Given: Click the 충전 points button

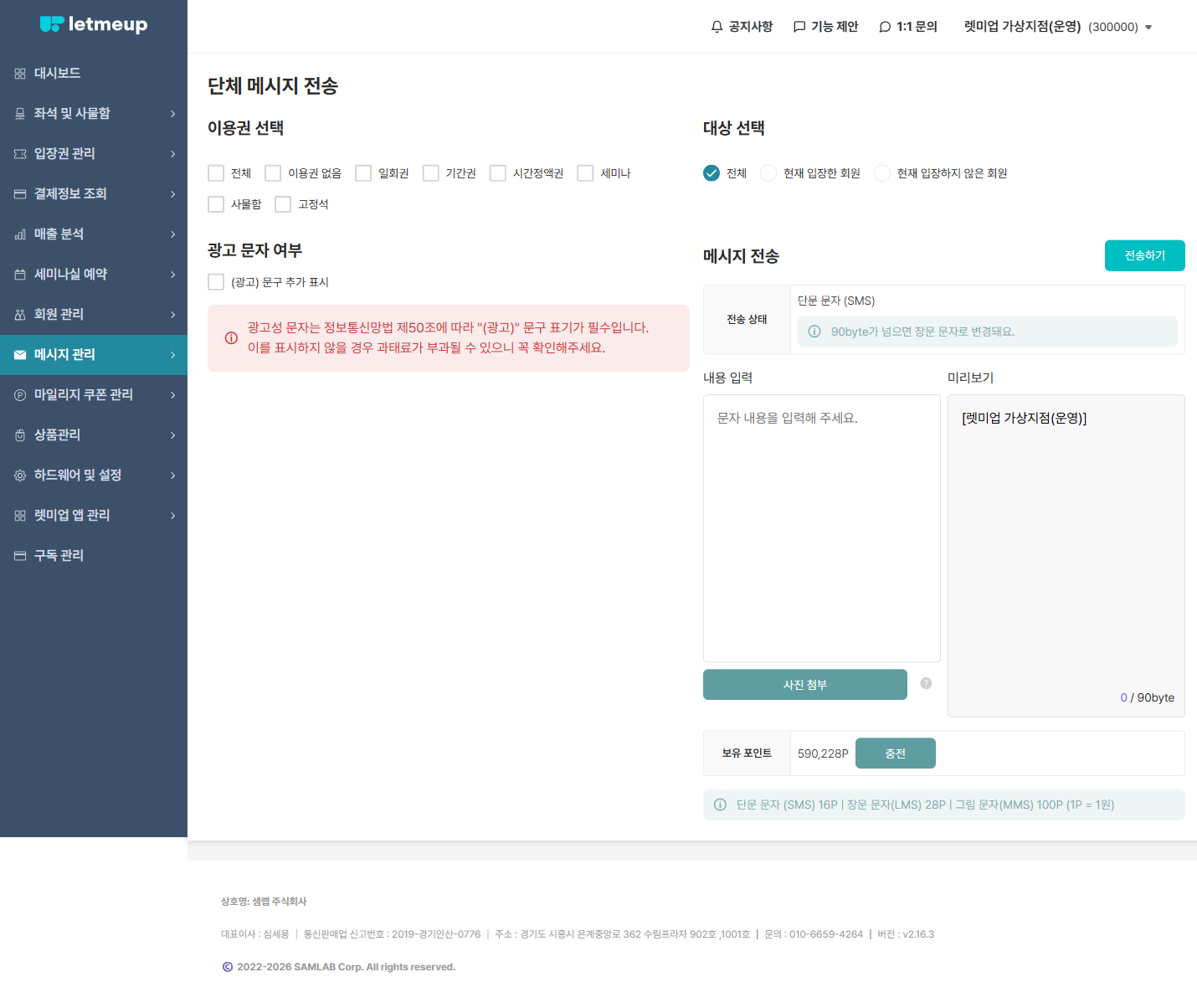Looking at the screenshot, I should point(896,753).
